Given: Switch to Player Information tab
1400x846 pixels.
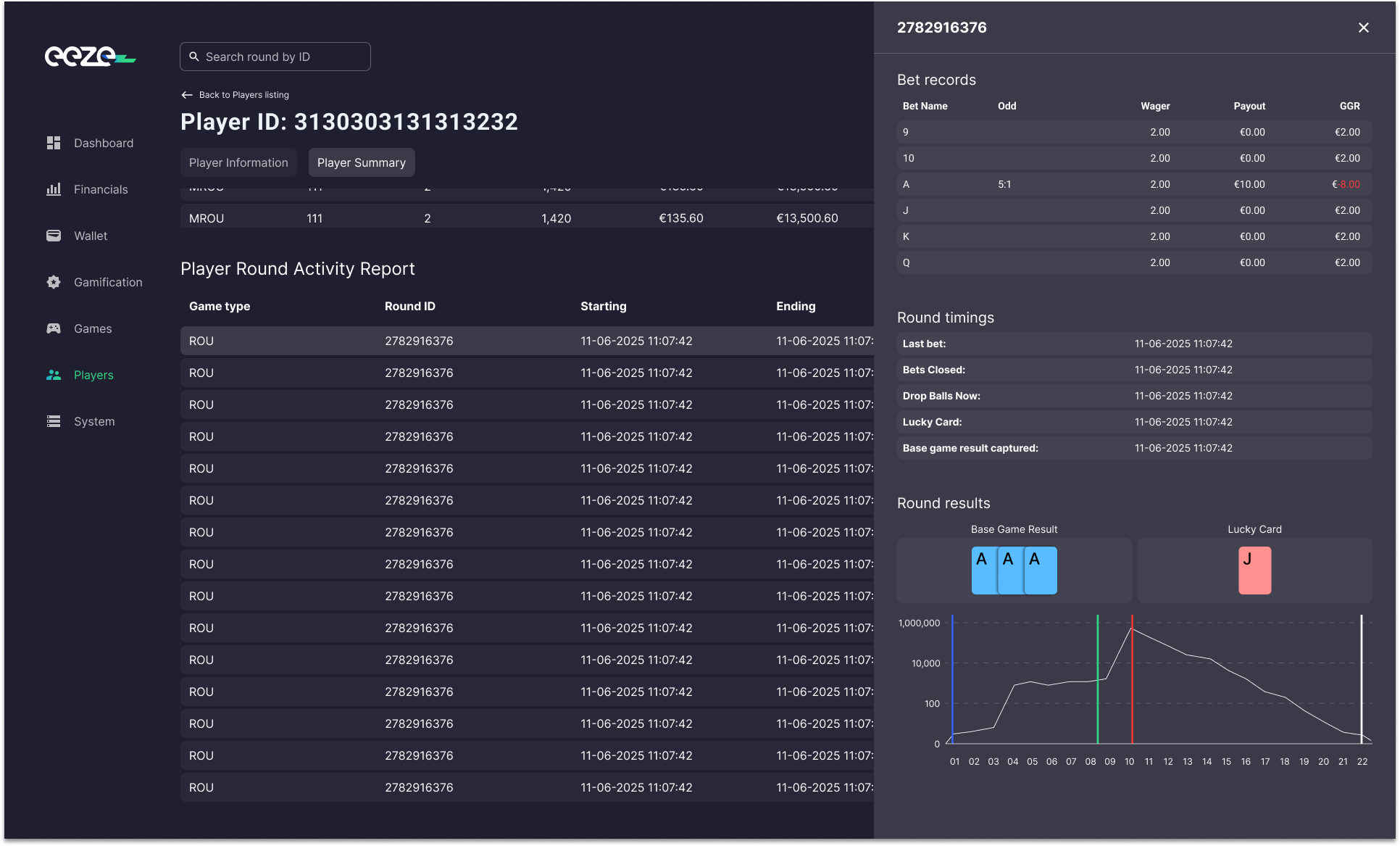Looking at the screenshot, I should (238, 162).
